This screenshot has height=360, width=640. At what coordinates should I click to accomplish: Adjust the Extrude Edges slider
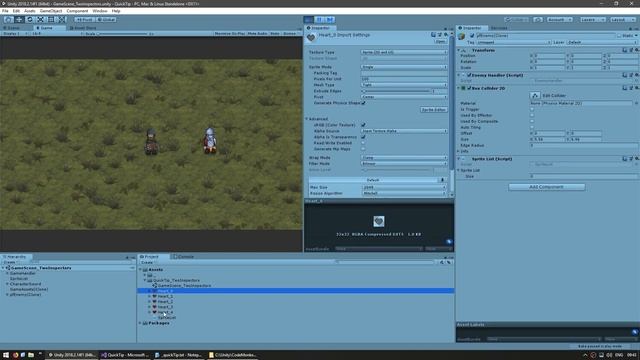click(x=396, y=91)
